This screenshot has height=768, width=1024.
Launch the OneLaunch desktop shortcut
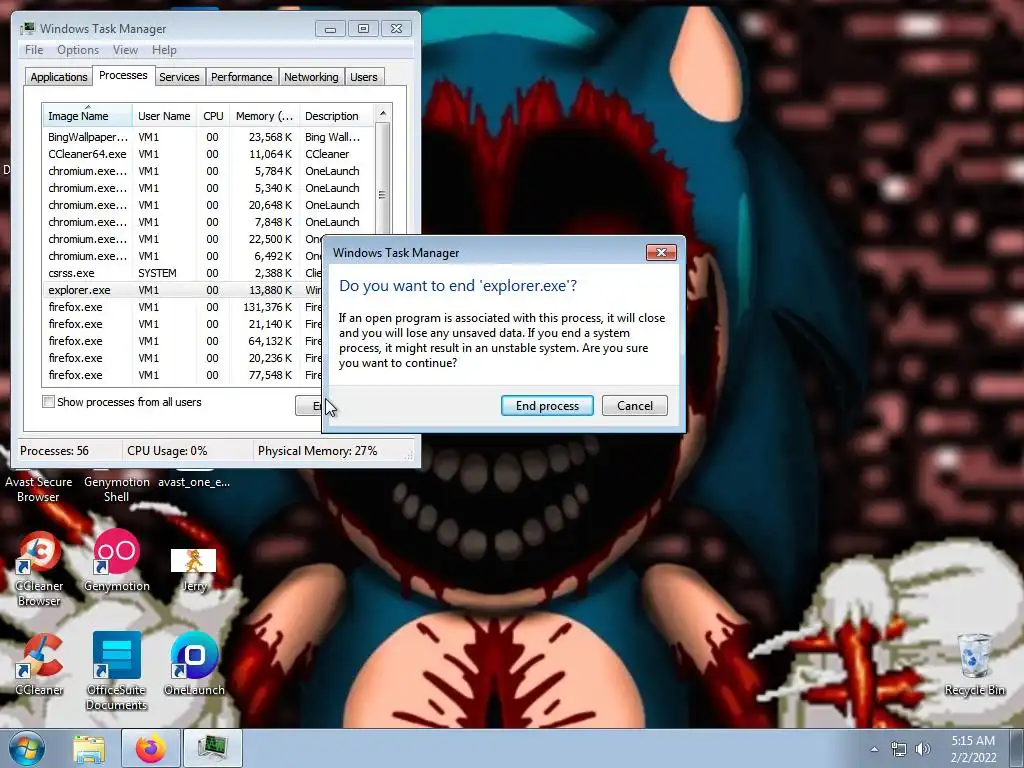pyautogui.click(x=194, y=663)
